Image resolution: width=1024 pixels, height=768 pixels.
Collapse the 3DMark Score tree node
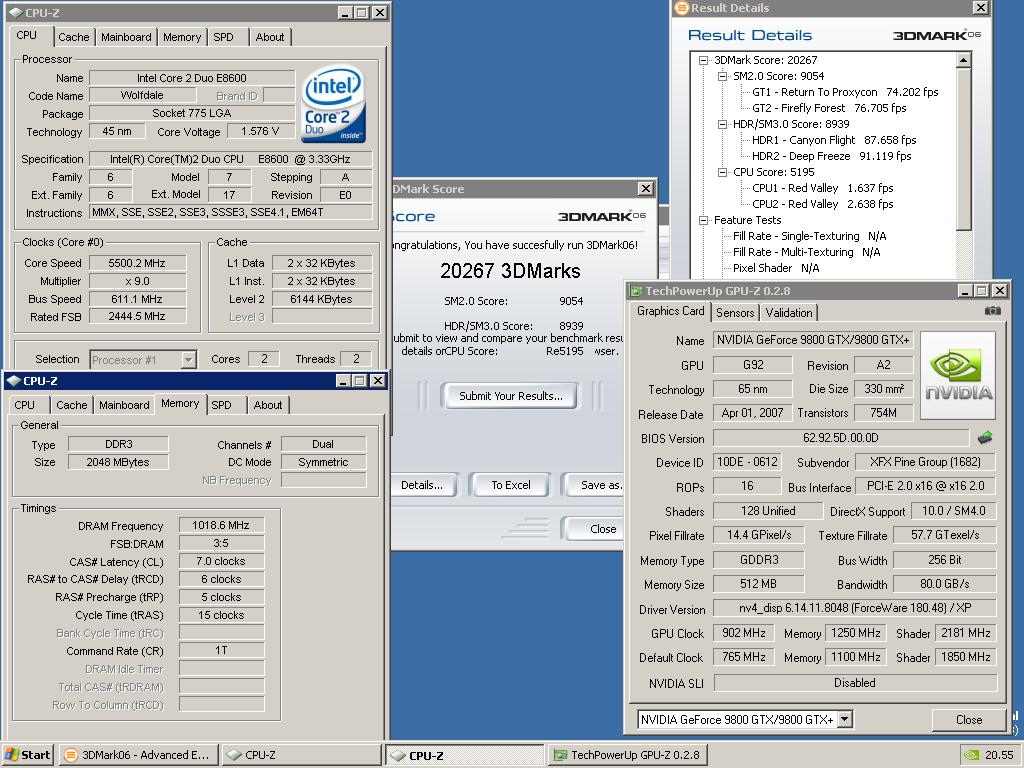[703, 60]
